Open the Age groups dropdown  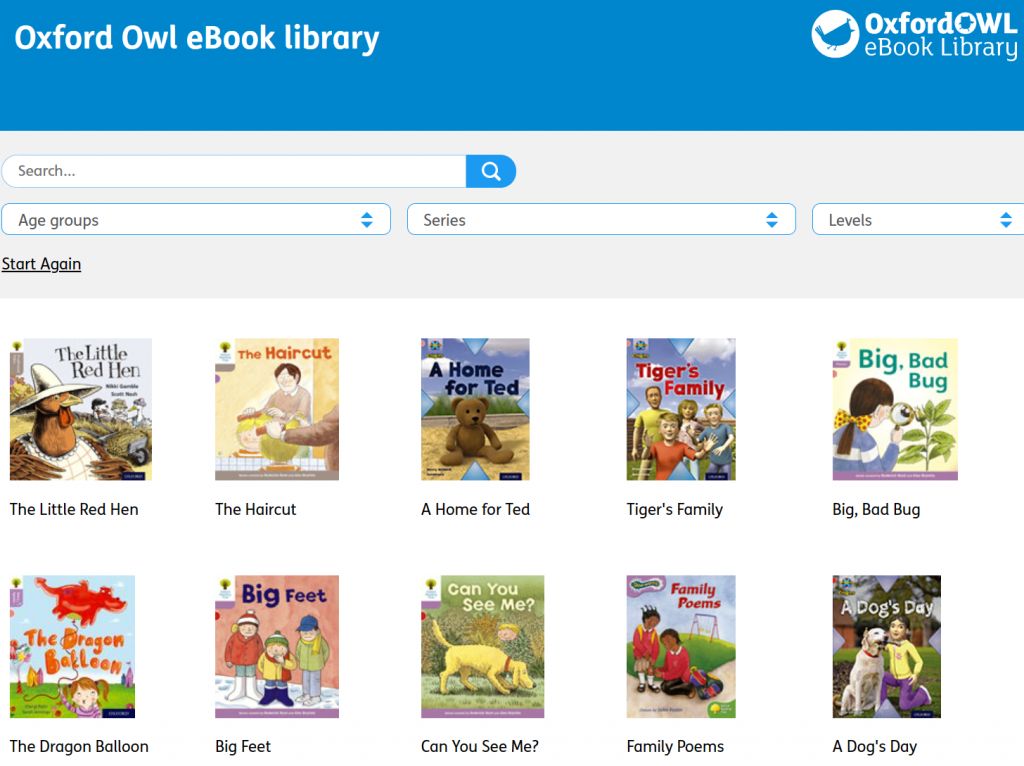tap(196, 220)
